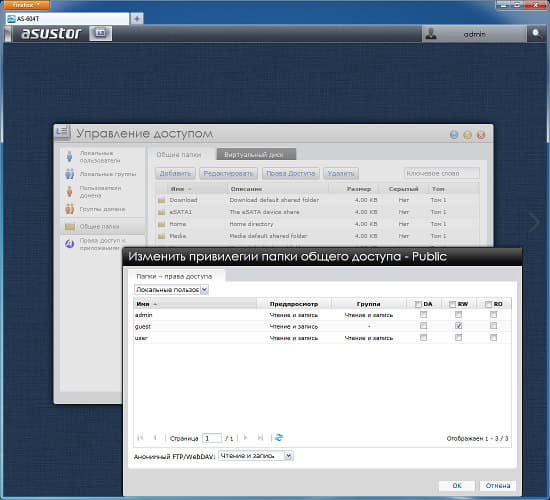This screenshot has height=500, width=550.
Task: Select the user row name
Action: pyautogui.click(x=141, y=338)
